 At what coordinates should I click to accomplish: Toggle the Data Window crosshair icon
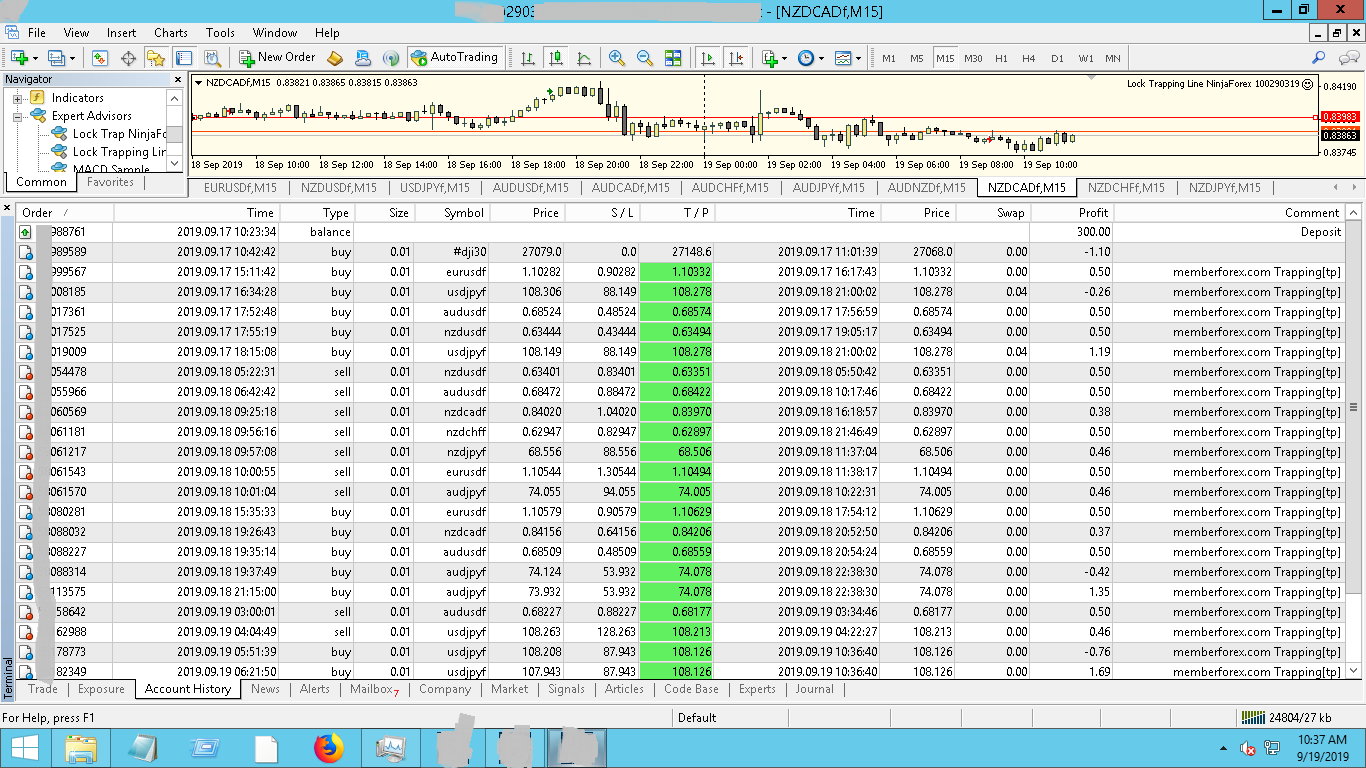pos(128,58)
